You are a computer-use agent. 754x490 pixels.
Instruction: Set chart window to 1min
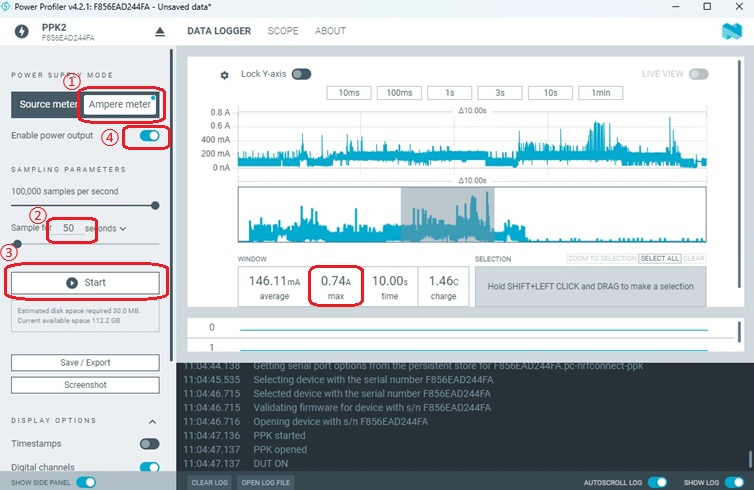tap(601, 93)
